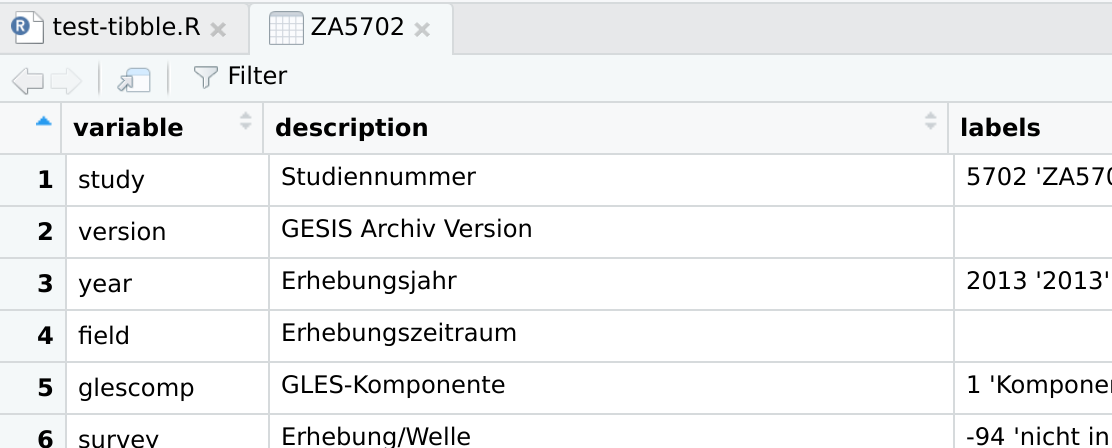Click the description column header
Viewport: 1112px width, 448px height.
[352, 128]
